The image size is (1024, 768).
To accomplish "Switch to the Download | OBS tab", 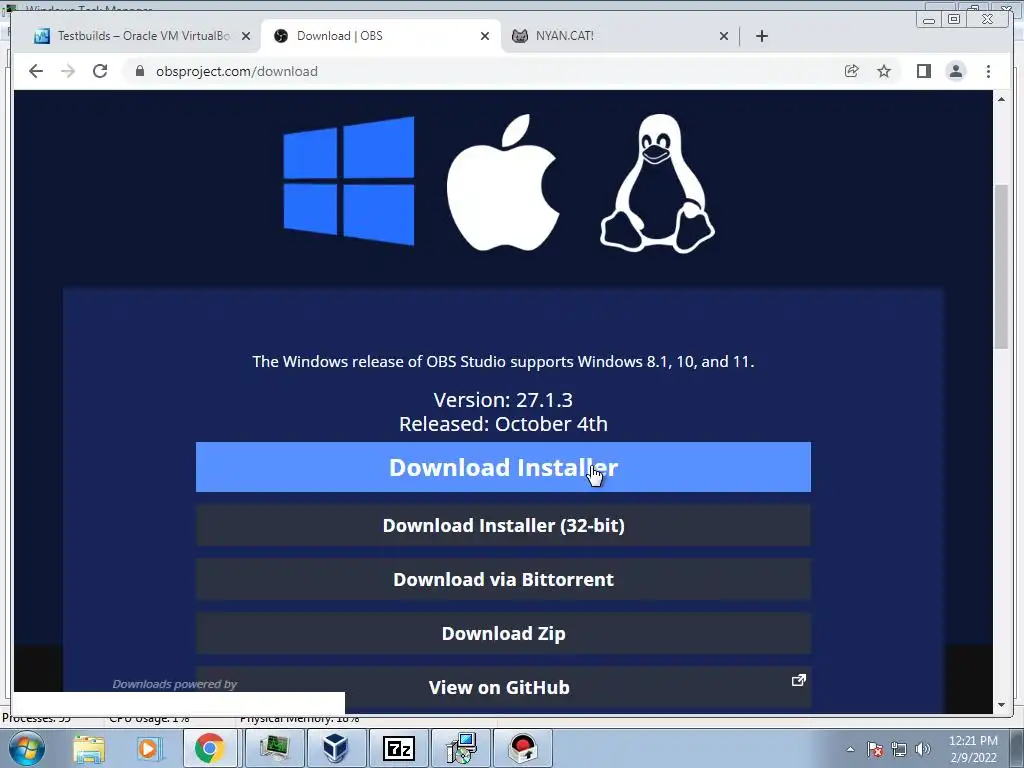I will (x=381, y=36).
